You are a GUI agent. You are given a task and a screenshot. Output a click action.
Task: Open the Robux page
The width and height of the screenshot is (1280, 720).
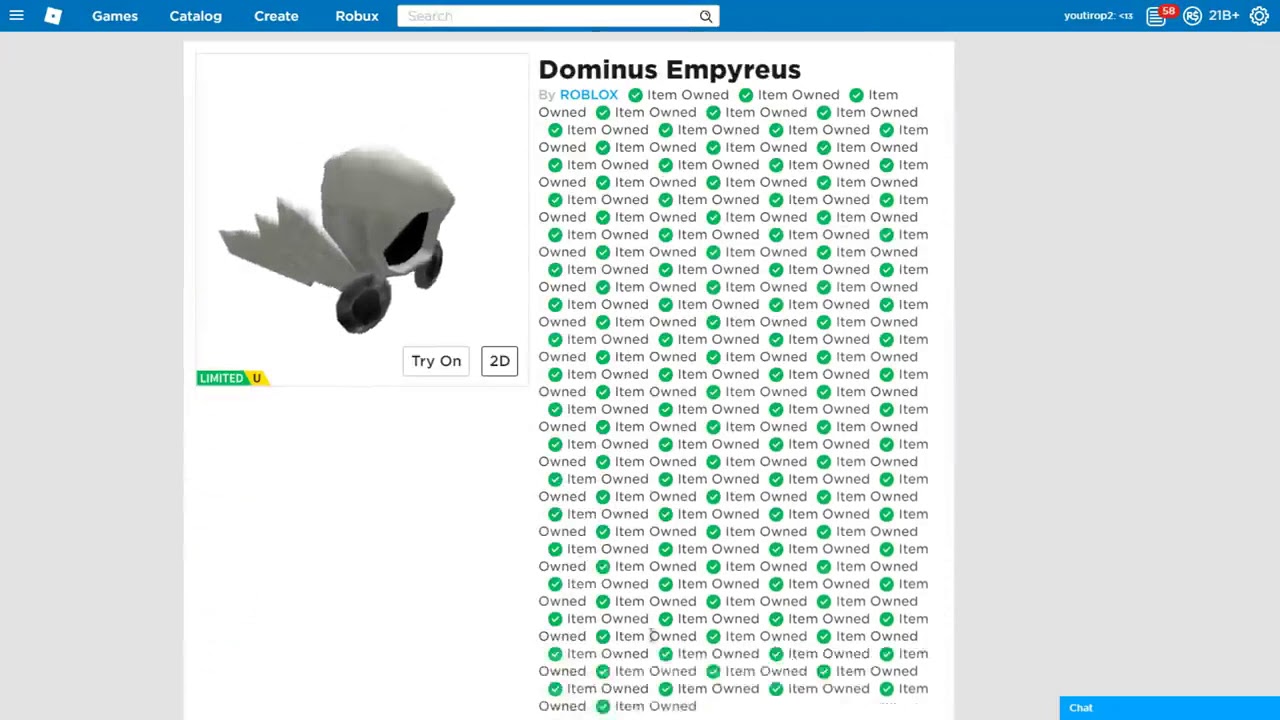click(x=357, y=16)
